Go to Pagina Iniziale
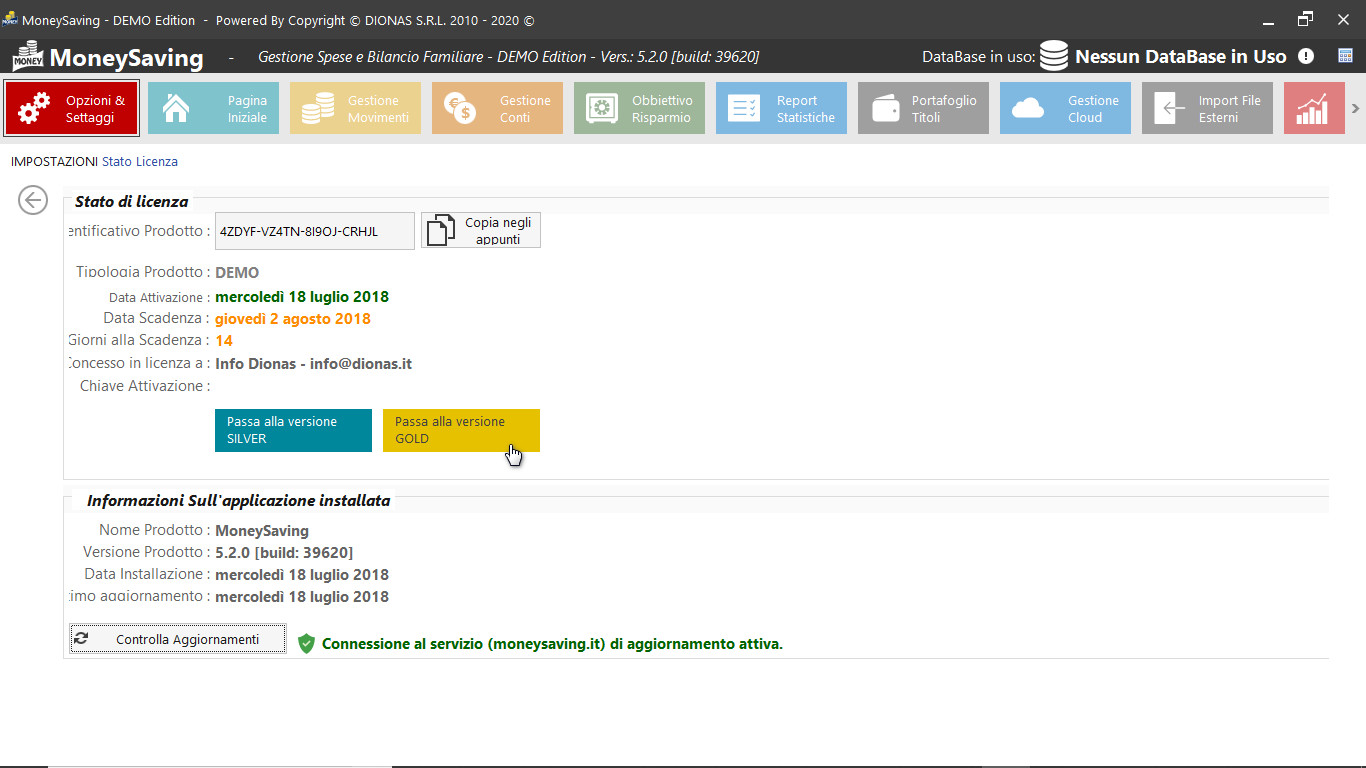The height and width of the screenshot is (768, 1366). 213,108
